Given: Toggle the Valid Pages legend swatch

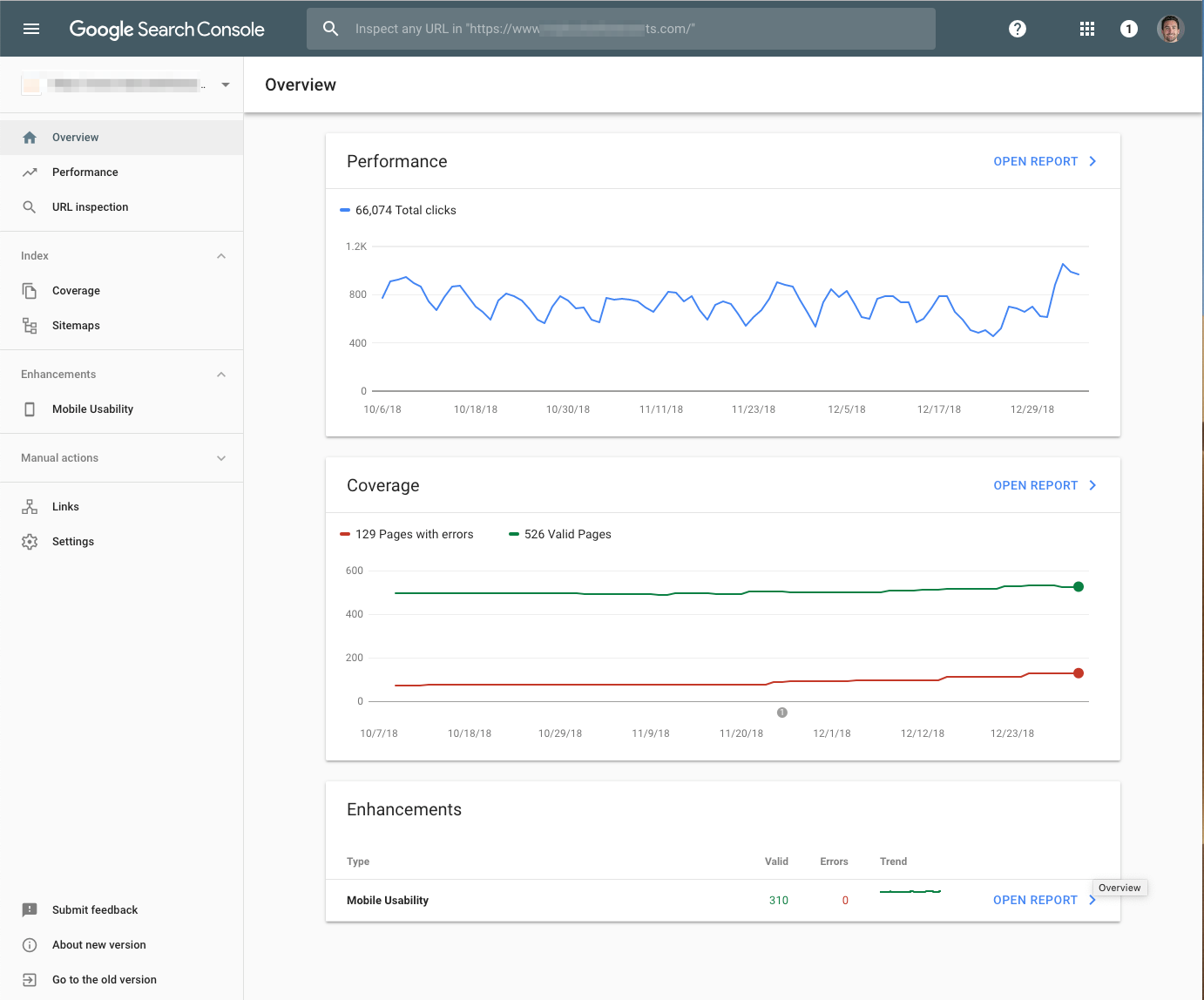Looking at the screenshot, I should click(514, 534).
